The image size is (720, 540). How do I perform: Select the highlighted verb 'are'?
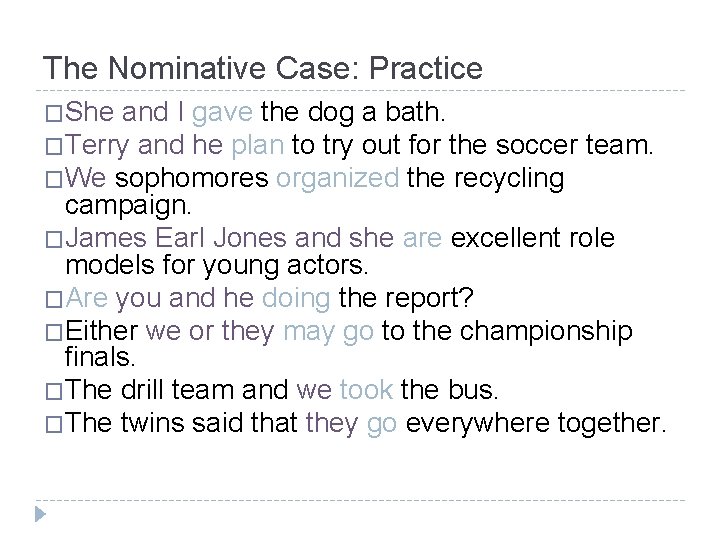(x=422, y=238)
